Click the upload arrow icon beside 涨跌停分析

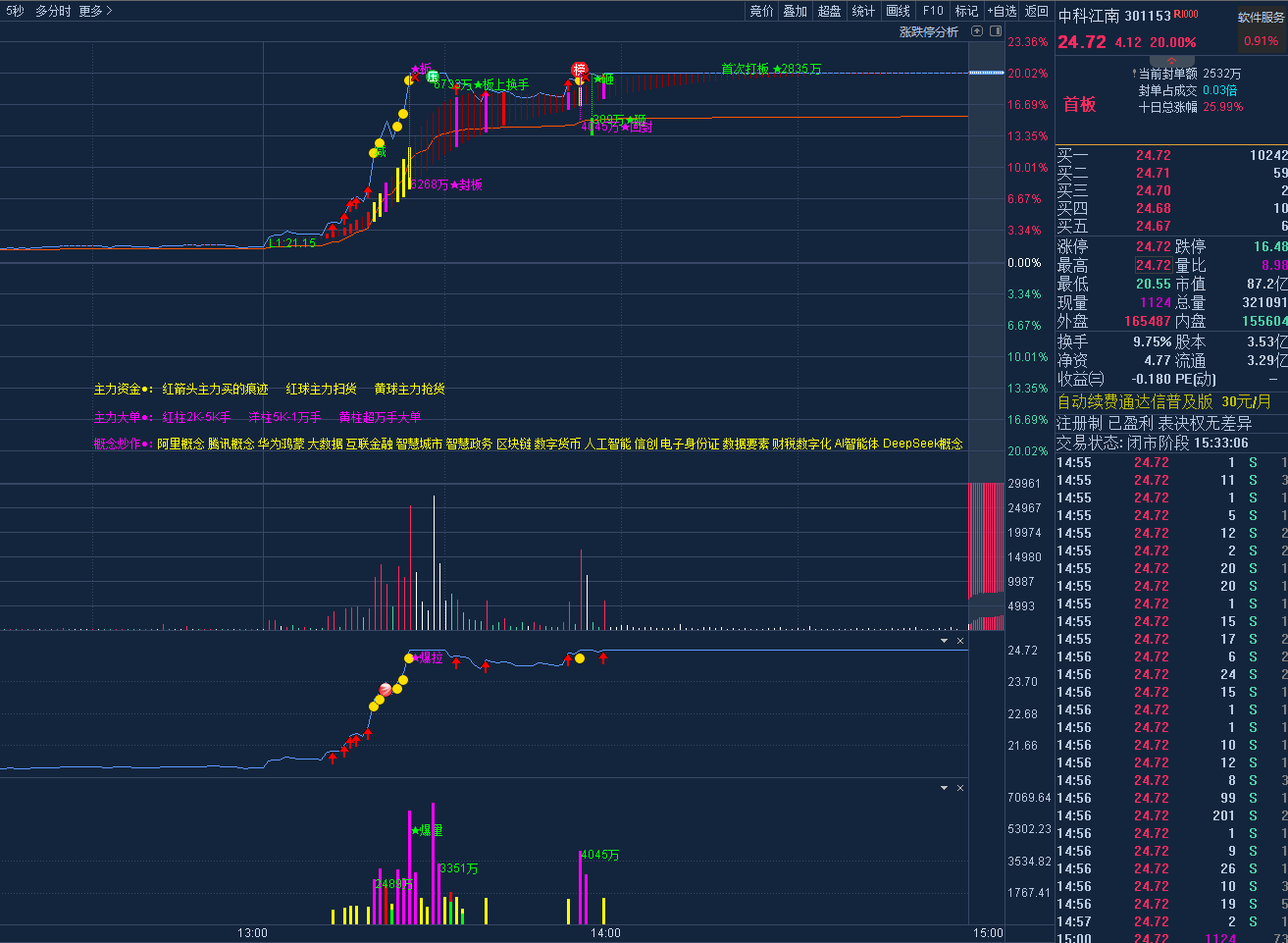pos(977,31)
